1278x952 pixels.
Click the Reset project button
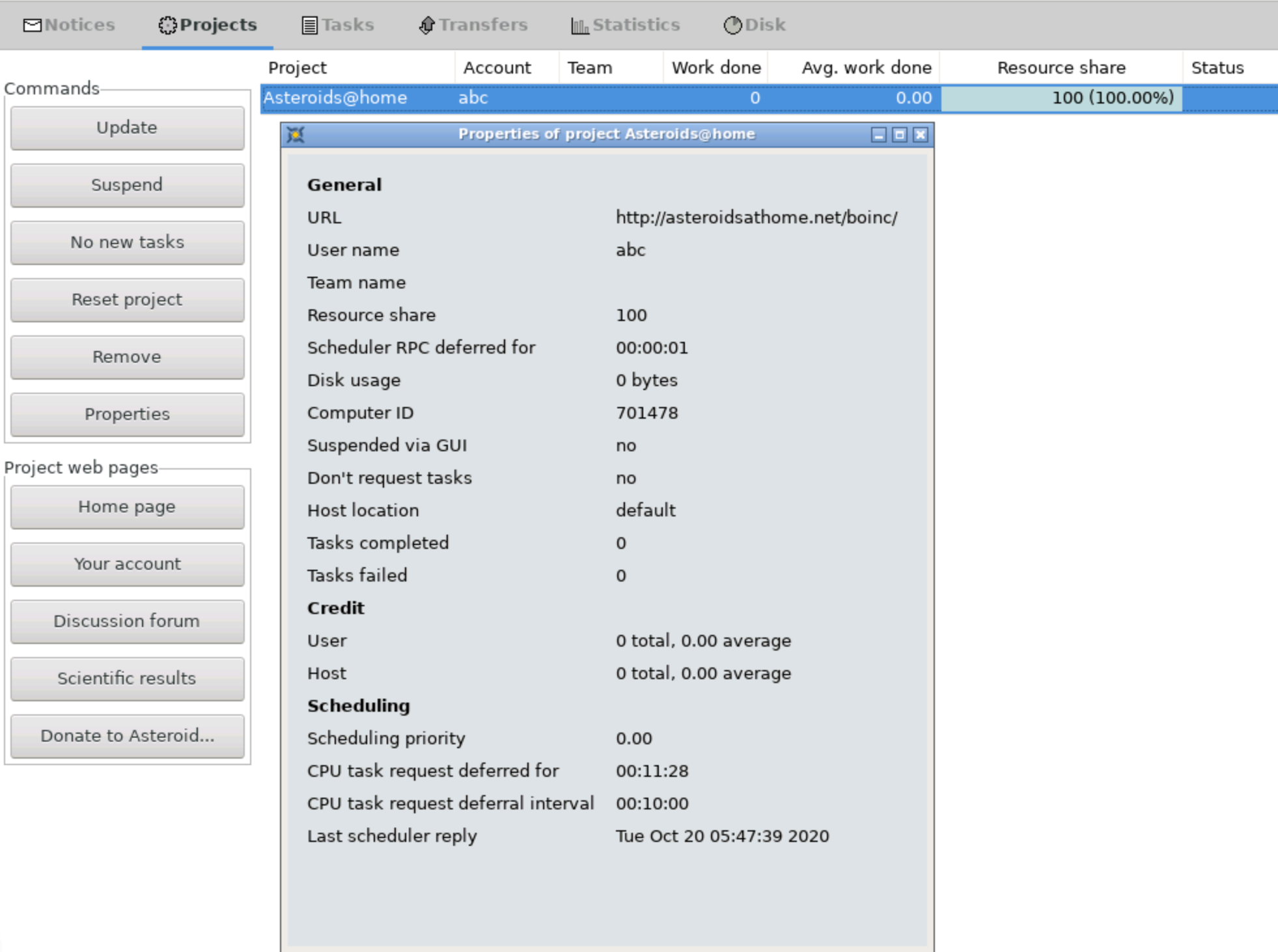[127, 300]
